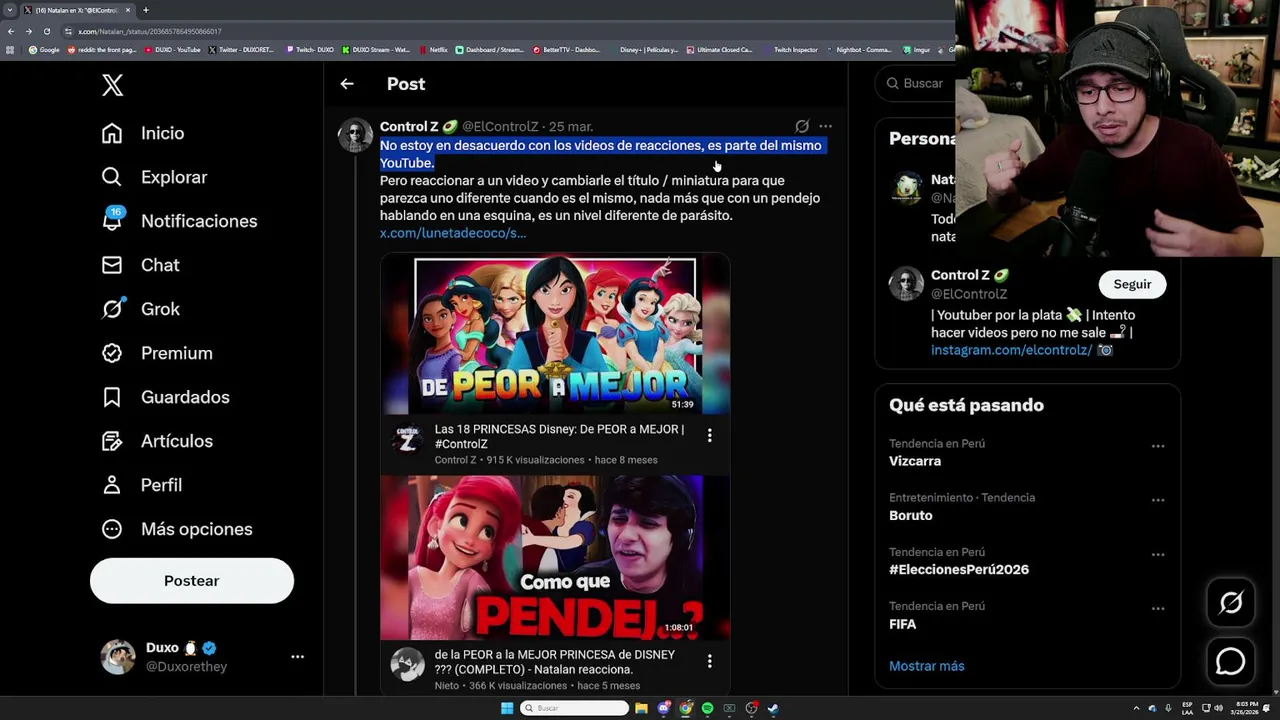The image size is (1280, 720).
Task: Click the 25 mar. post date
Action: coord(571,127)
